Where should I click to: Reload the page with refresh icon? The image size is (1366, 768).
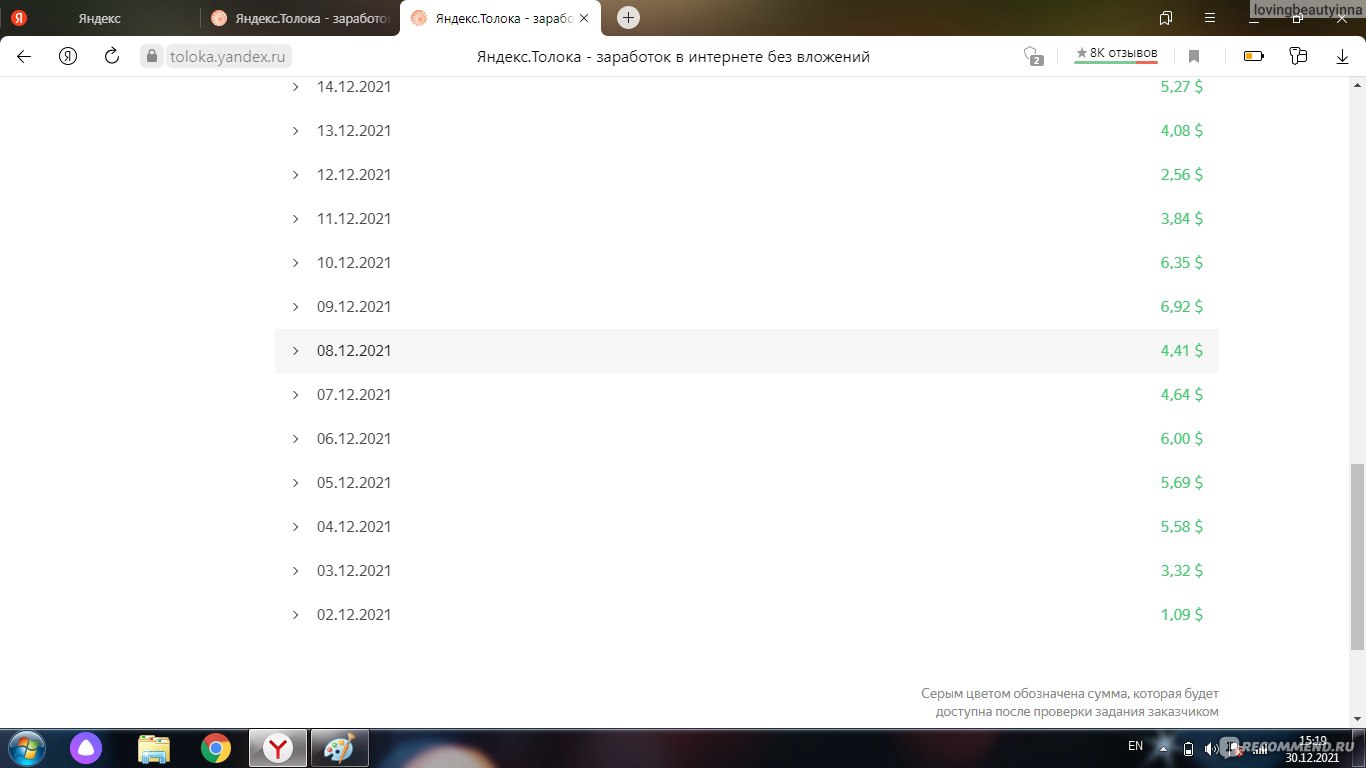pyautogui.click(x=112, y=57)
